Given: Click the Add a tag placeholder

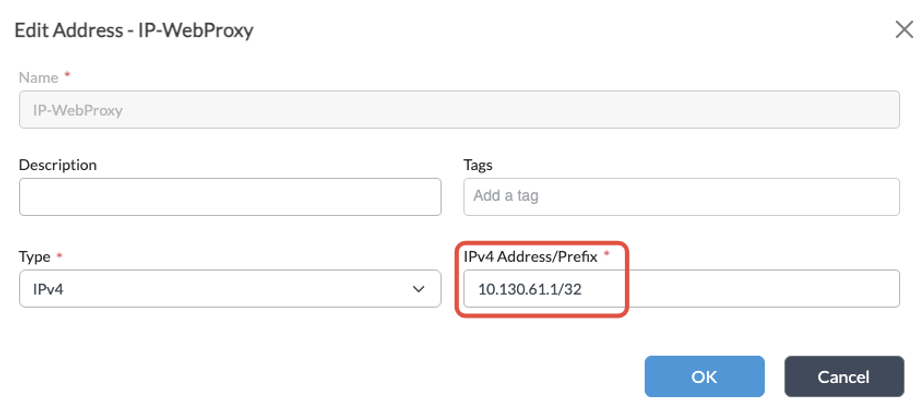Looking at the screenshot, I should coord(506,197).
